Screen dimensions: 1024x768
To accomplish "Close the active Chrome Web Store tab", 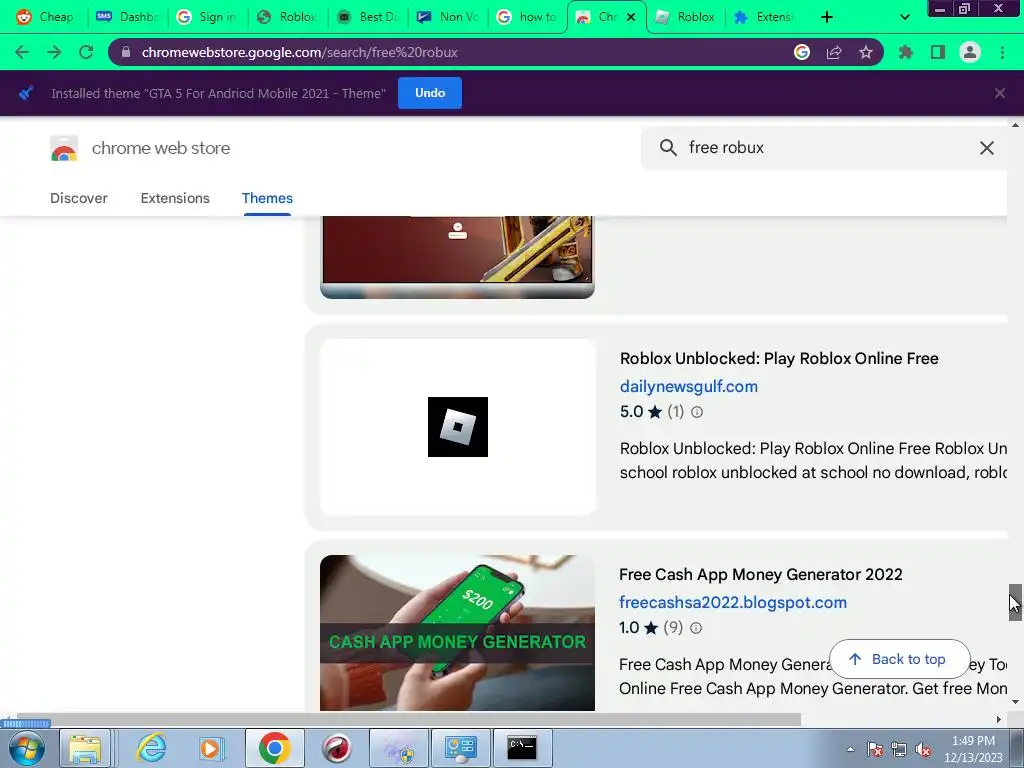I will [631, 17].
